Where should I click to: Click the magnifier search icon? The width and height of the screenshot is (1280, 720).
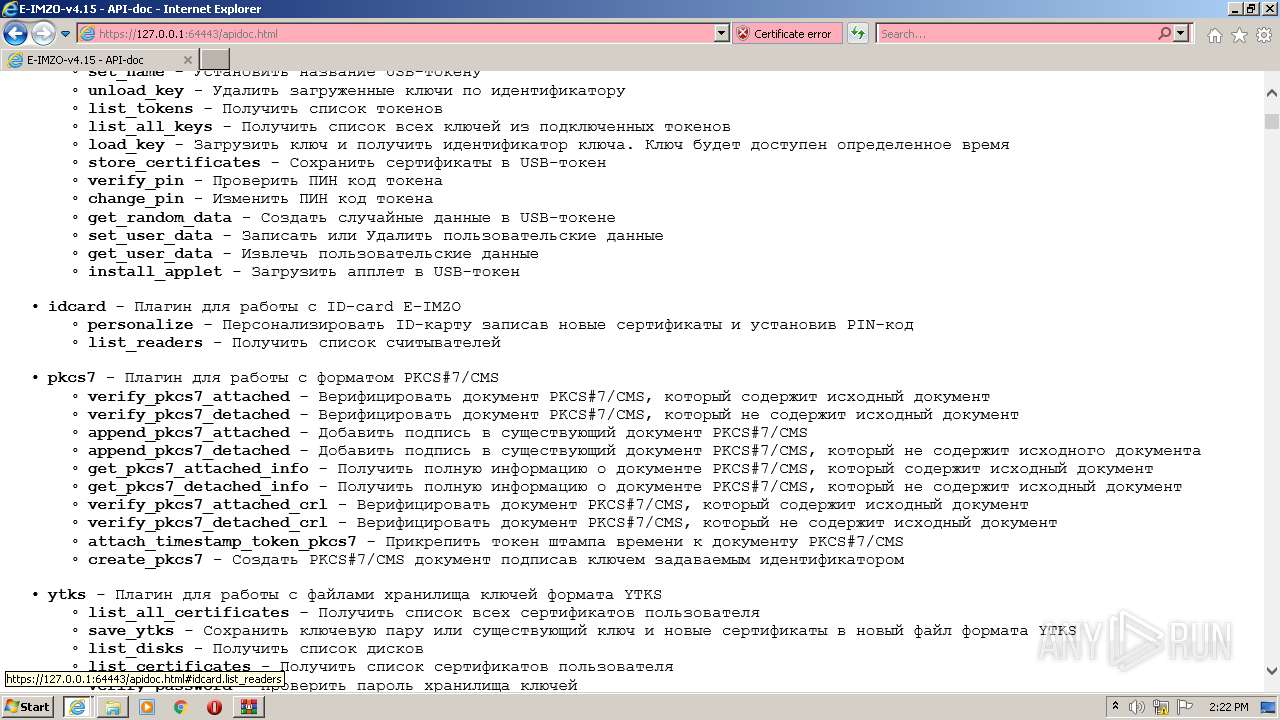pos(1165,34)
